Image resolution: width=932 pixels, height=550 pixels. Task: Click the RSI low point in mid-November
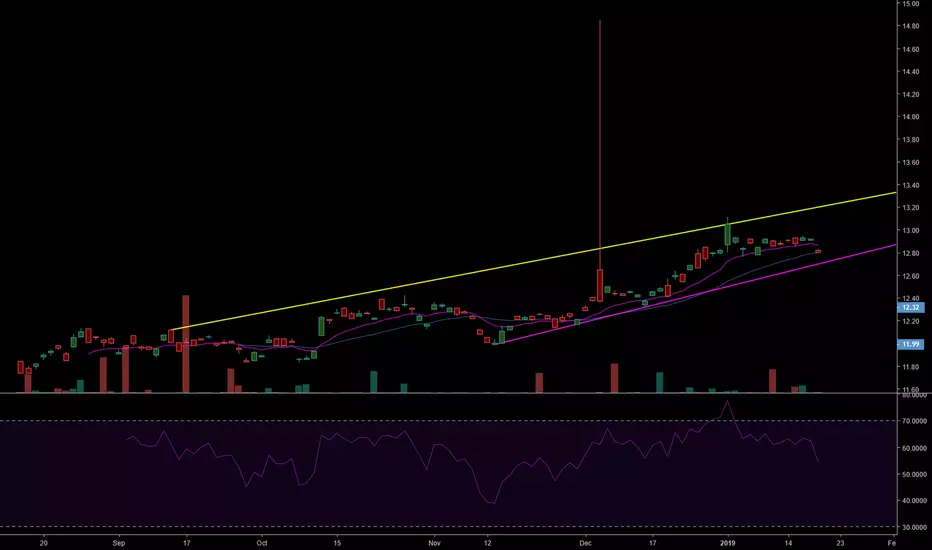tap(492, 502)
